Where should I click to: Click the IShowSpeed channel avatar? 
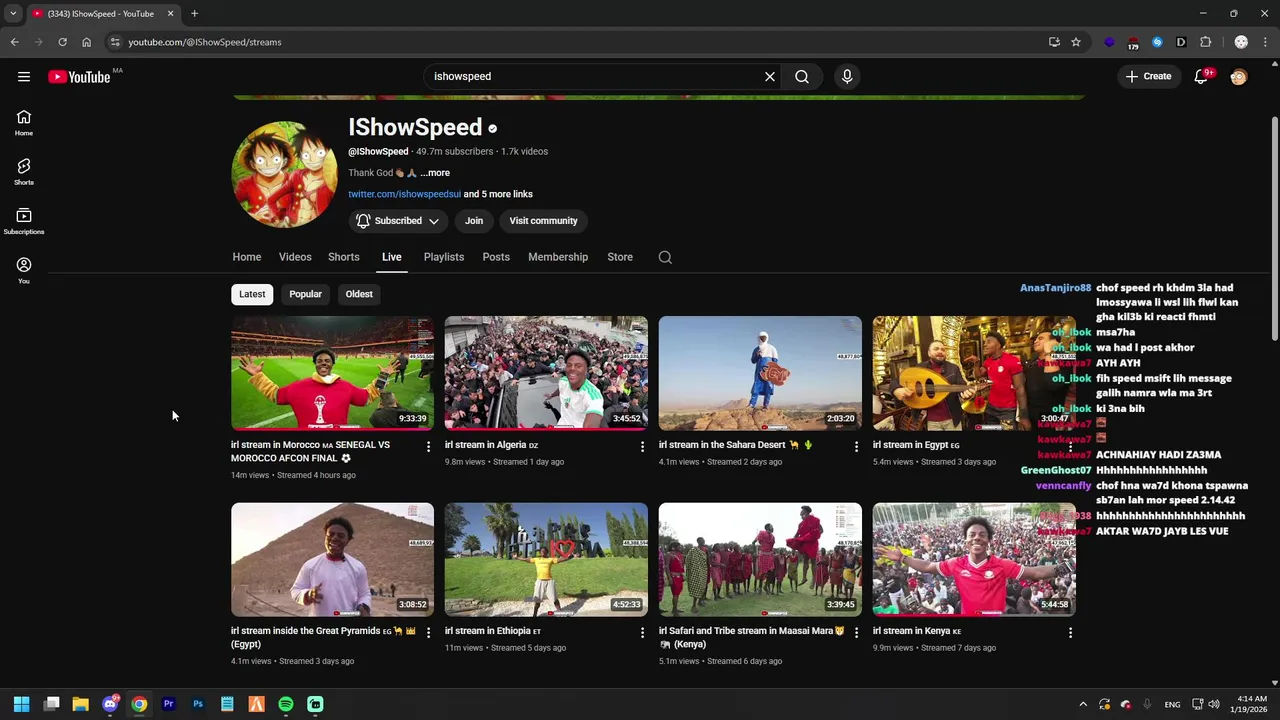pyautogui.click(x=284, y=175)
